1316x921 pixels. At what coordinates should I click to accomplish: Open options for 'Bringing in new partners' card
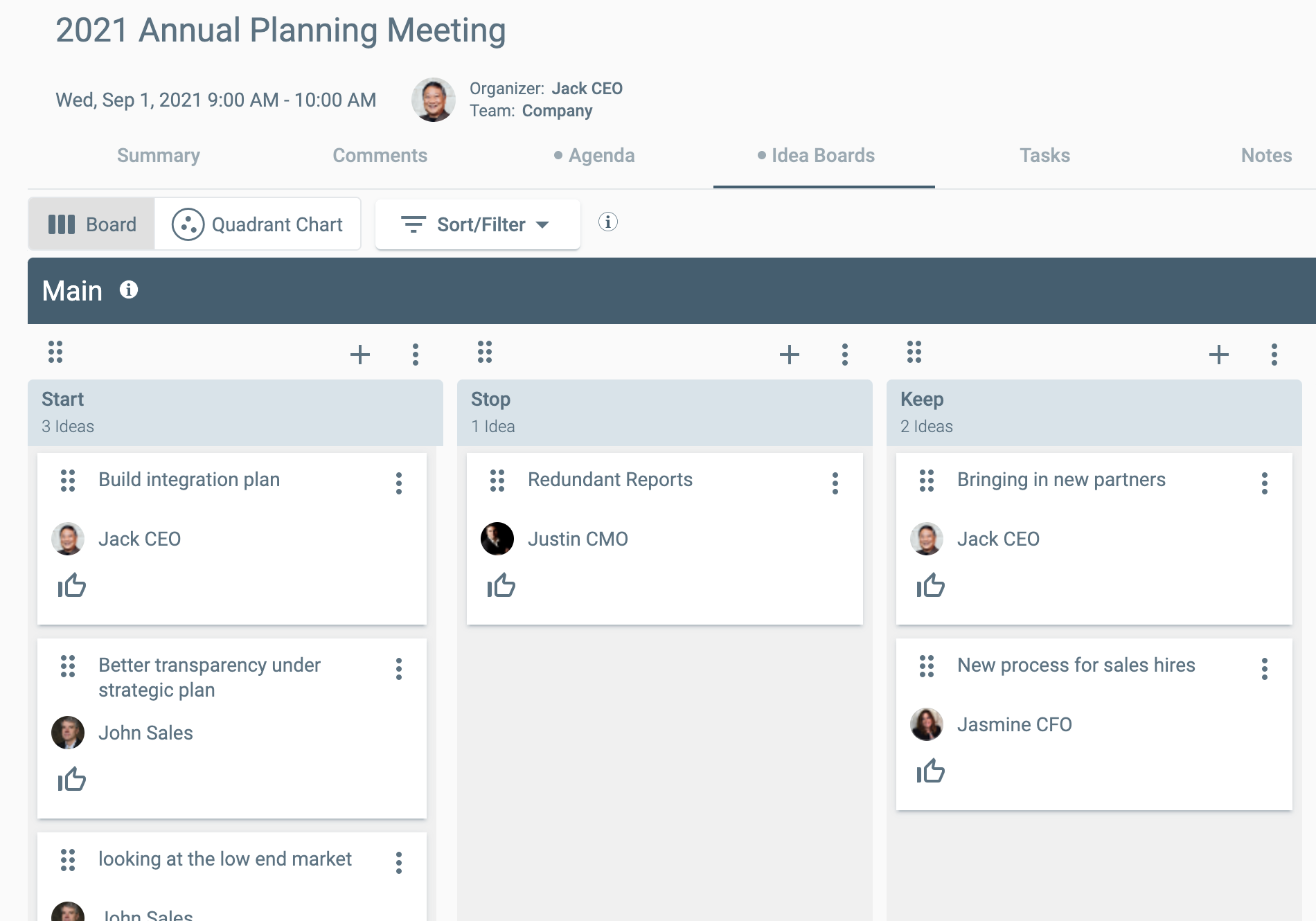(x=1264, y=483)
